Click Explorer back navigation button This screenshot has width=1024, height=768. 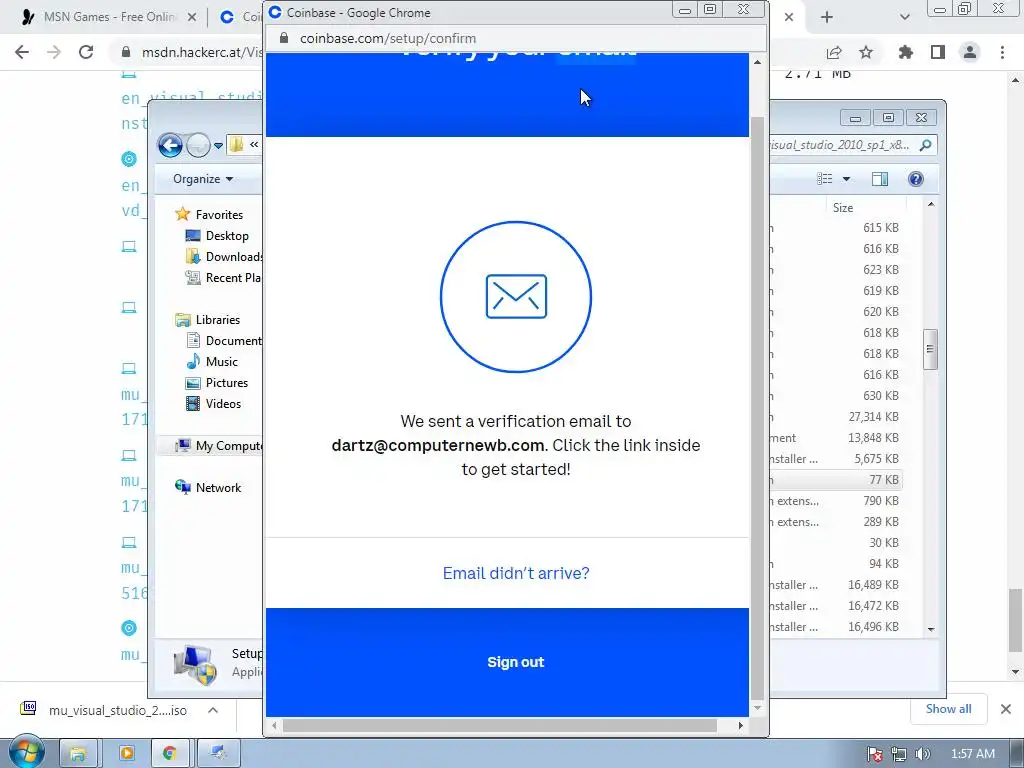pyautogui.click(x=170, y=145)
